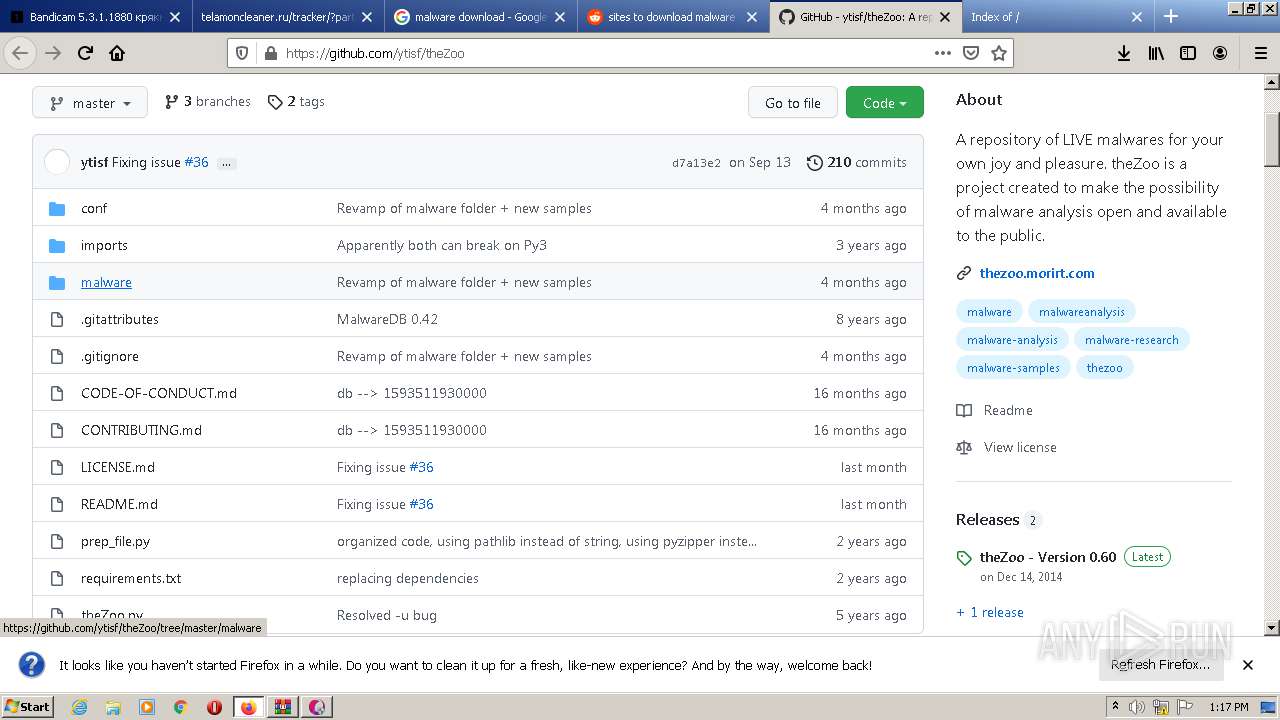1280x720 pixels.
Task: Switch to malware download Google tab
Action: point(480,17)
